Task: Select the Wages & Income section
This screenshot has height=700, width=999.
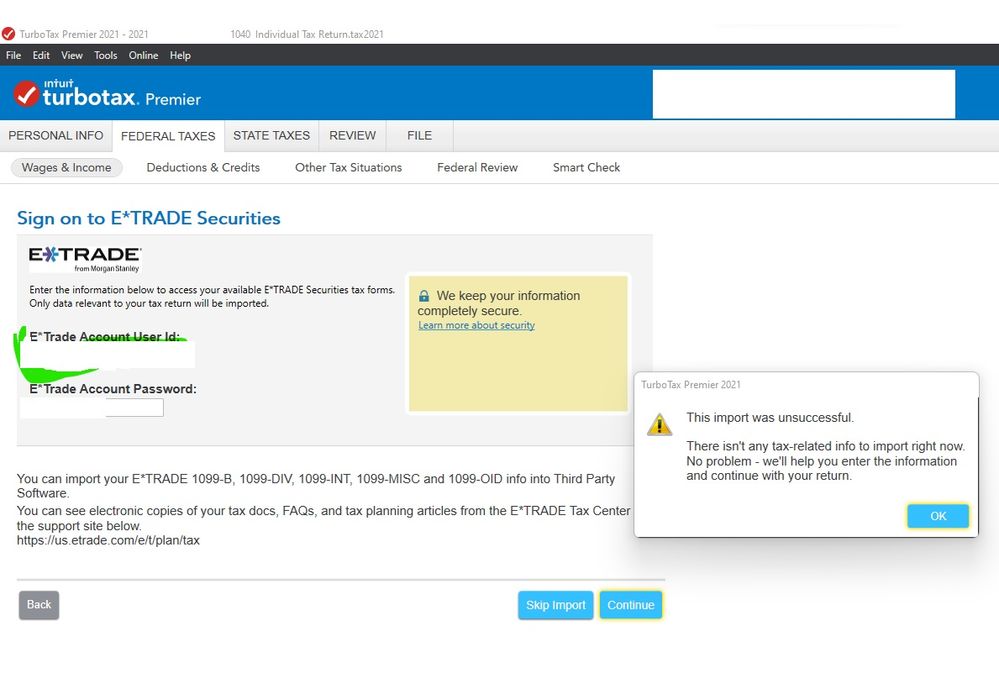Action: pyautogui.click(x=66, y=168)
